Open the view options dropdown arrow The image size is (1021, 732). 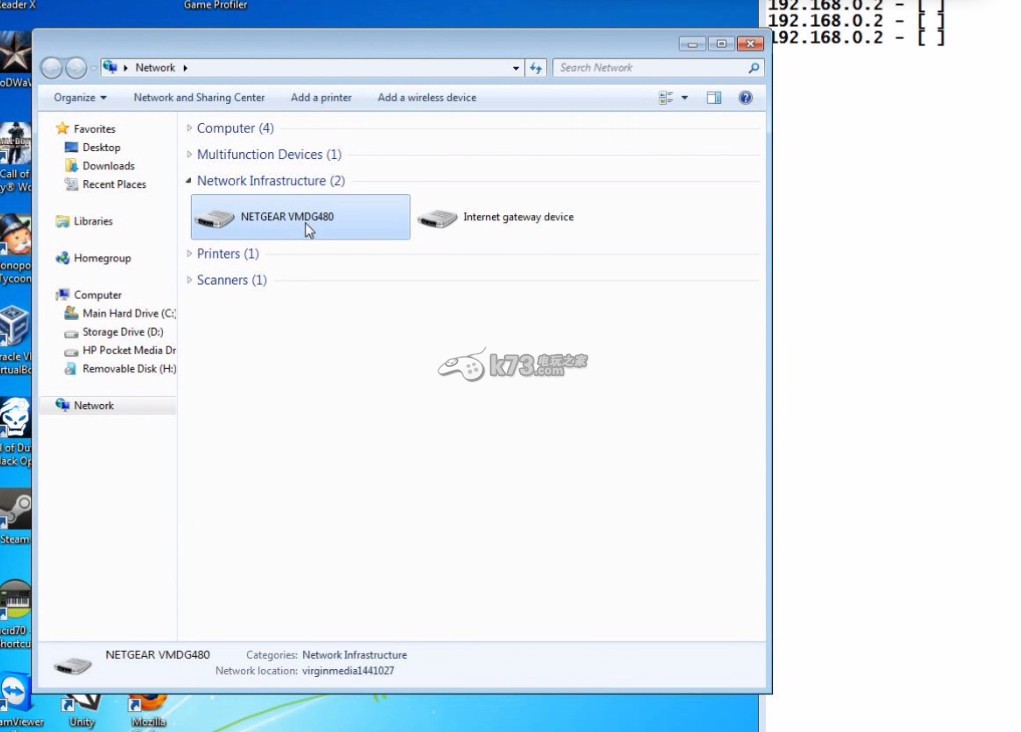point(685,98)
